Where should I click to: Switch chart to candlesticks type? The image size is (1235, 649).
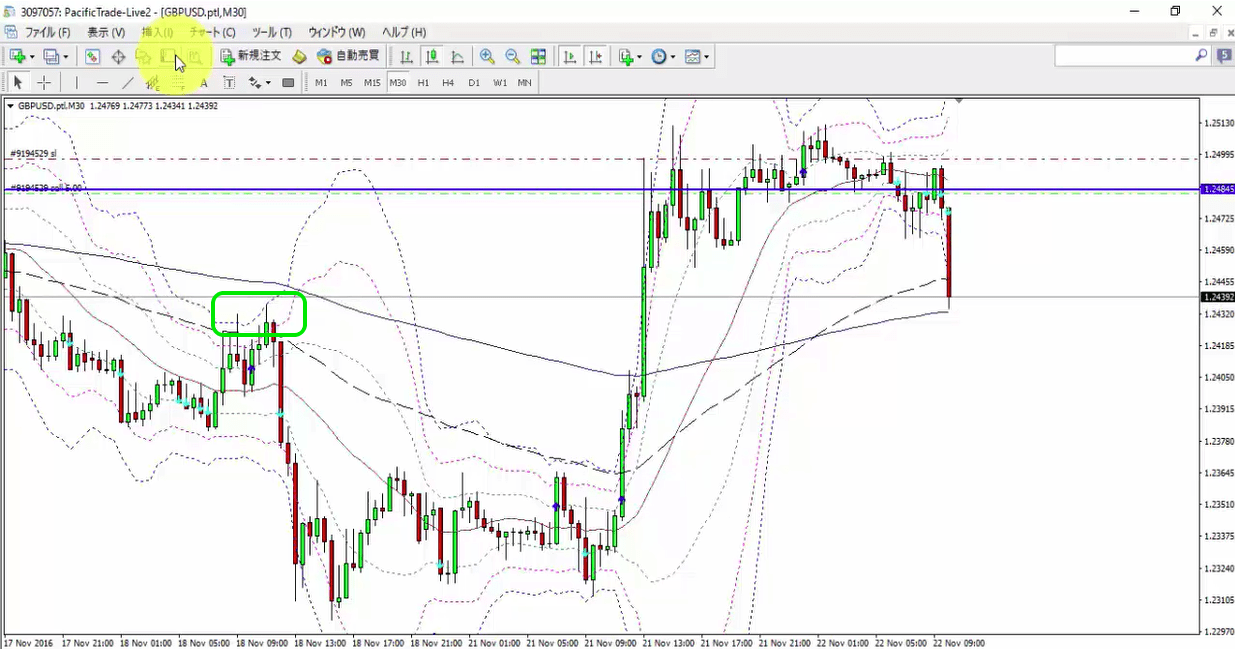tap(432, 57)
